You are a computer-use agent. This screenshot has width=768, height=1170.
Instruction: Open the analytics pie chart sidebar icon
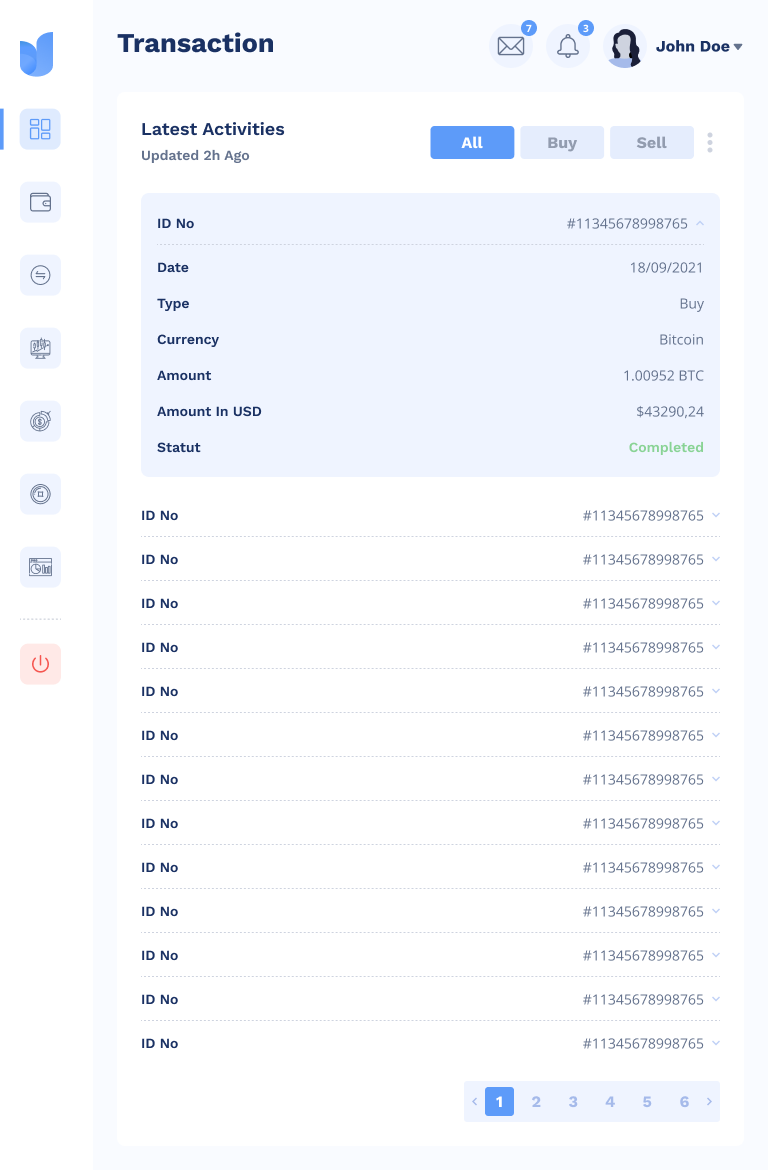pyautogui.click(x=40, y=567)
